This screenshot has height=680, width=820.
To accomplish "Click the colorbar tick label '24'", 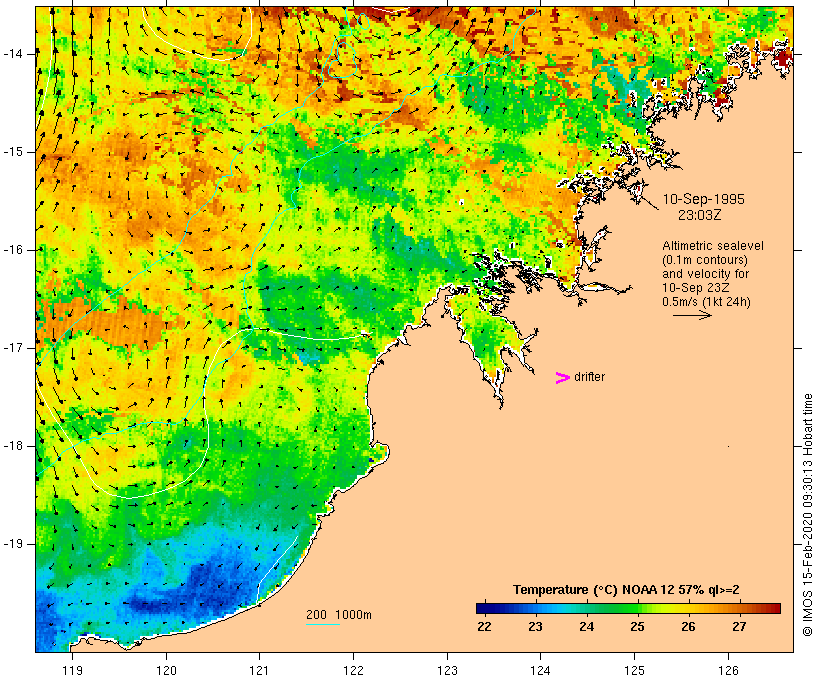I will click(x=586, y=626).
